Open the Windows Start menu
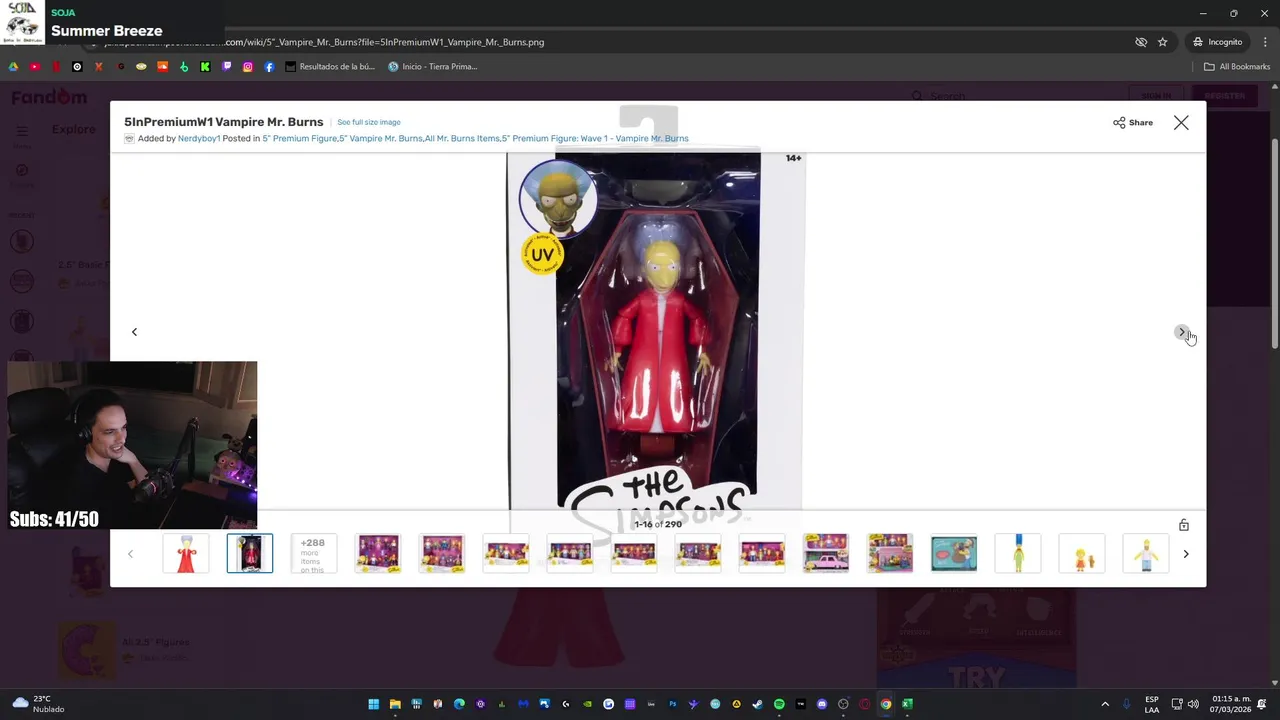The image size is (1280, 720). click(x=374, y=704)
